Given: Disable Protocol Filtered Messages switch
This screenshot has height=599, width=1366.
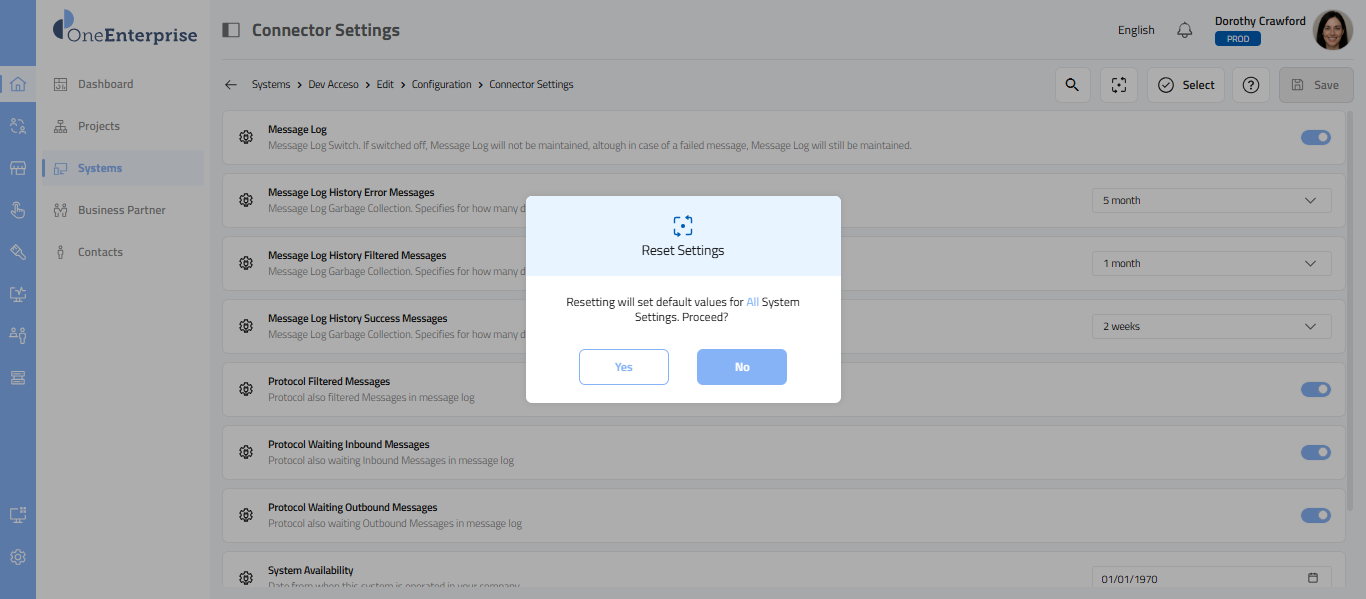Looking at the screenshot, I should (1315, 389).
